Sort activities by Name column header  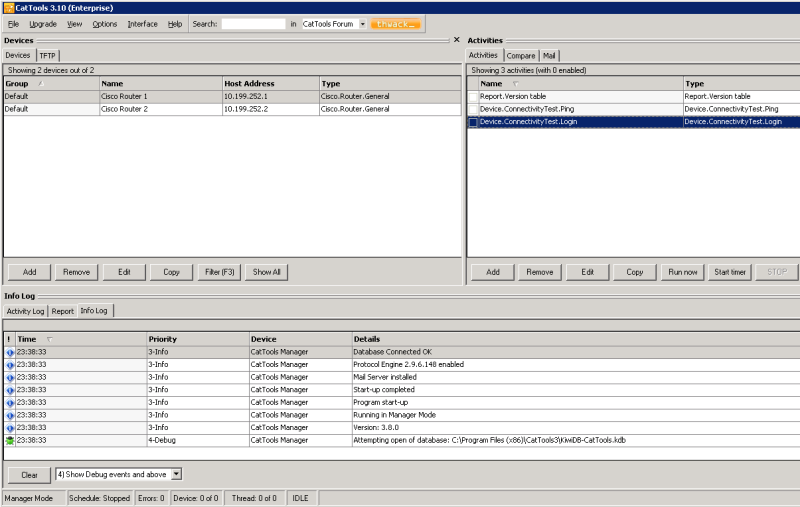(x=581, y=84)
